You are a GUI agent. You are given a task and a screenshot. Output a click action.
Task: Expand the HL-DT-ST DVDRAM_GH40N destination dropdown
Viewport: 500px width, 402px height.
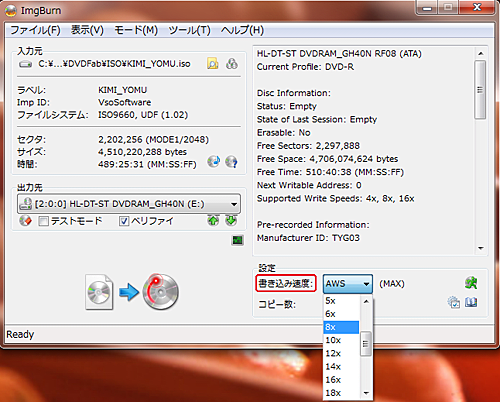point(129,204)
